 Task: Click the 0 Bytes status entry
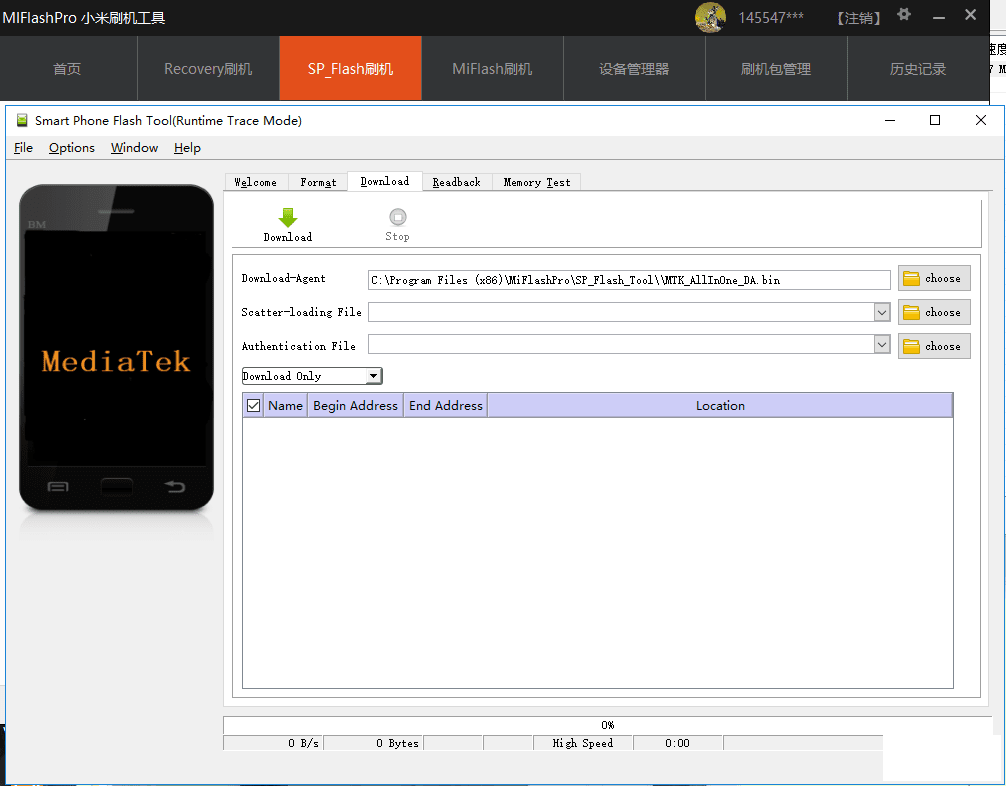click(x=373, y=743)
